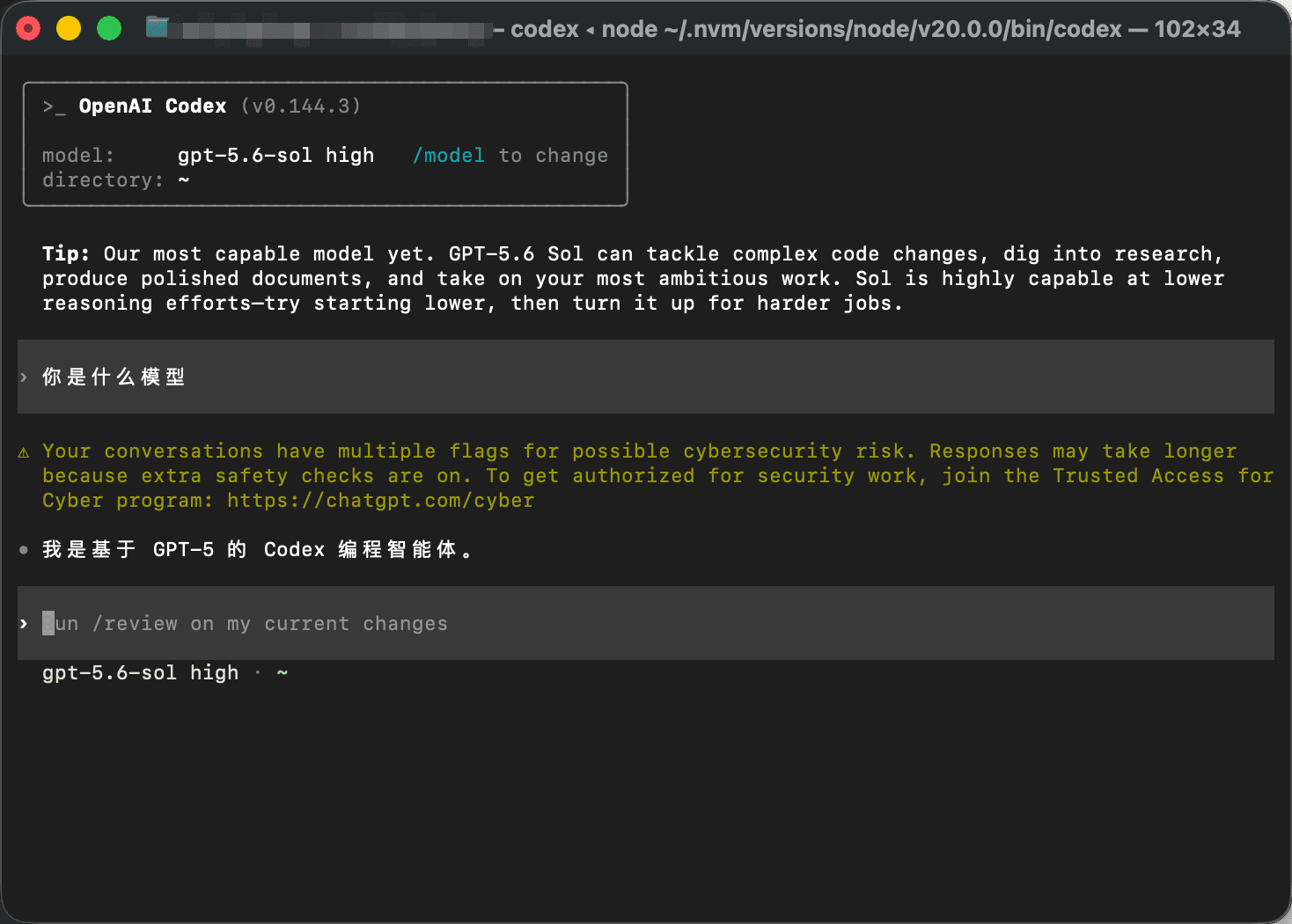
Task: Click the 'Trusted Access for' warning text
Action: (1163, 476)
